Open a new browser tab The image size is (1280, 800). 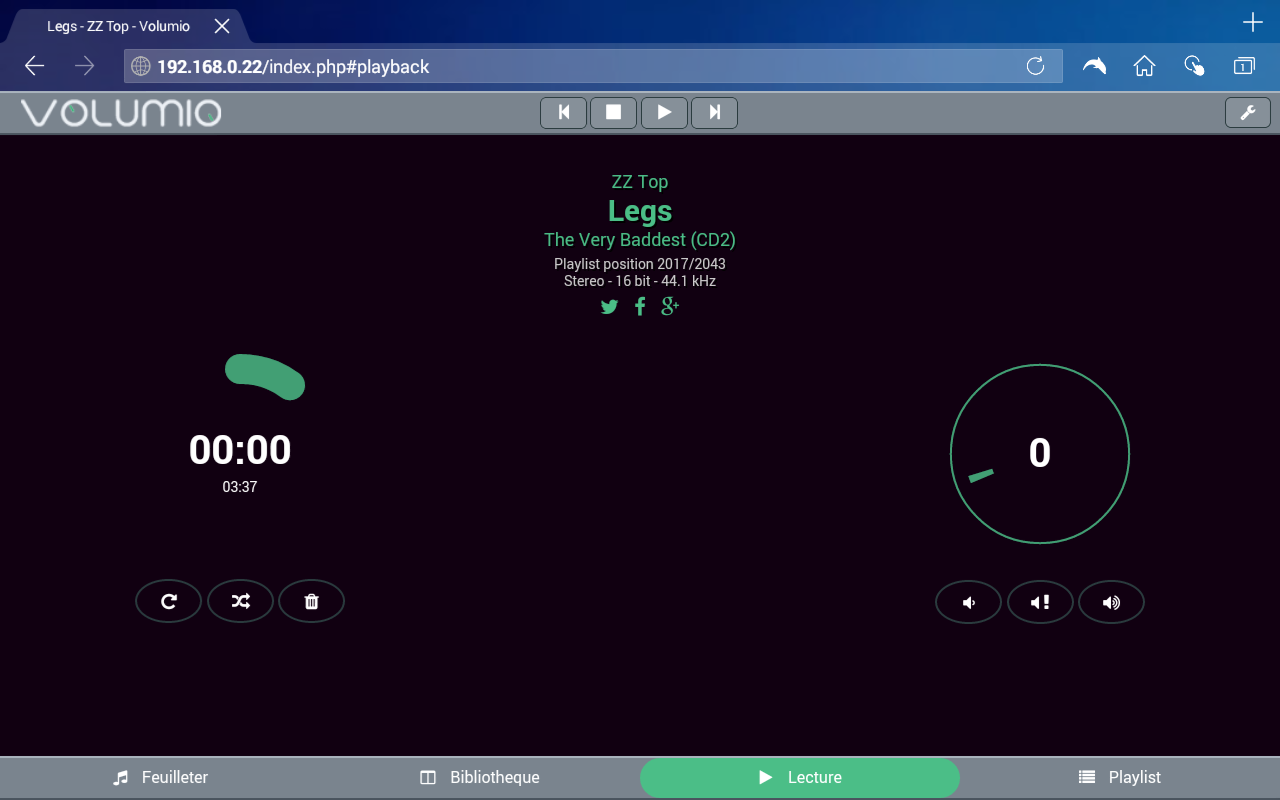pyautogui.click(x=1252, y=22)
